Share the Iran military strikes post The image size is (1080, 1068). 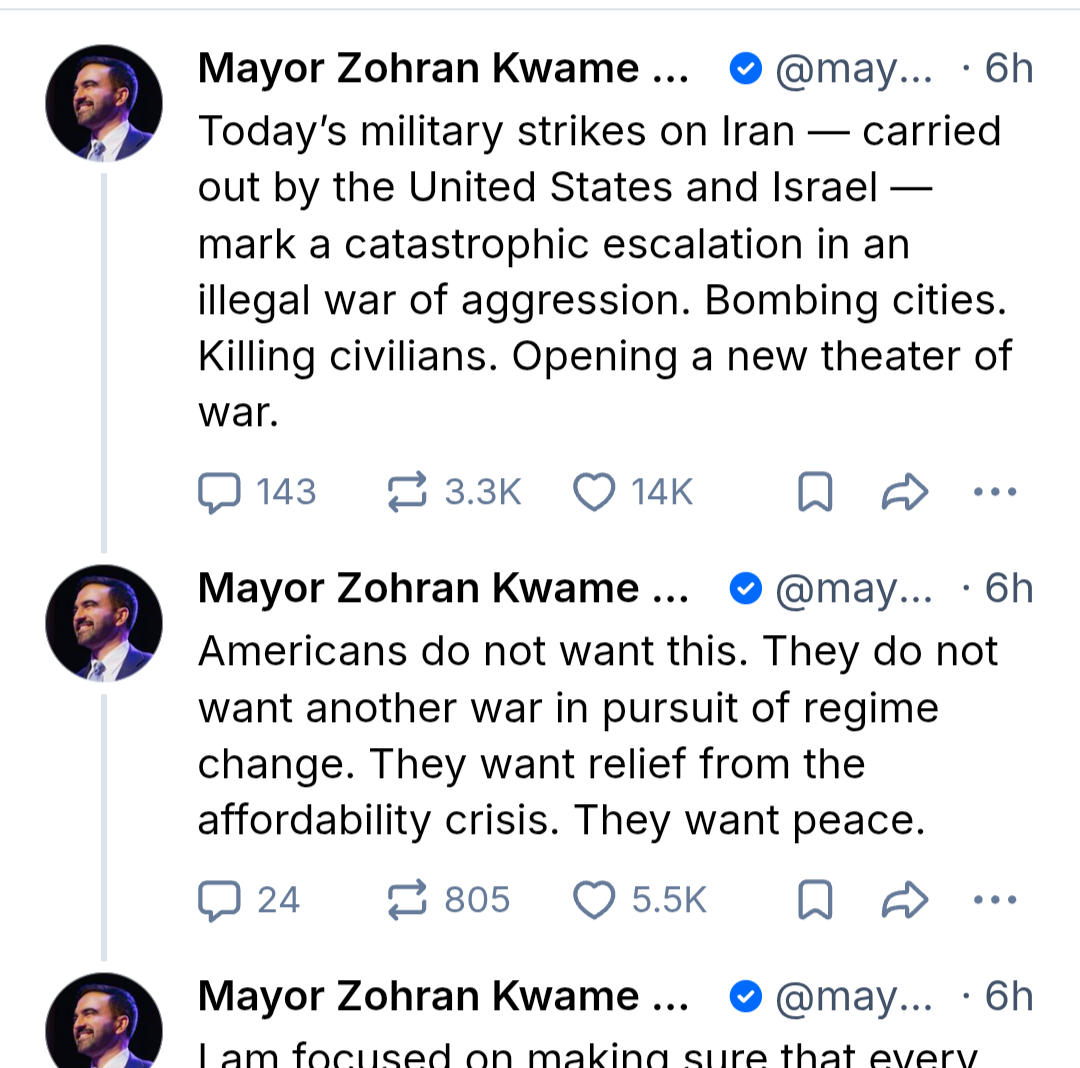click(x=905, y=492)
